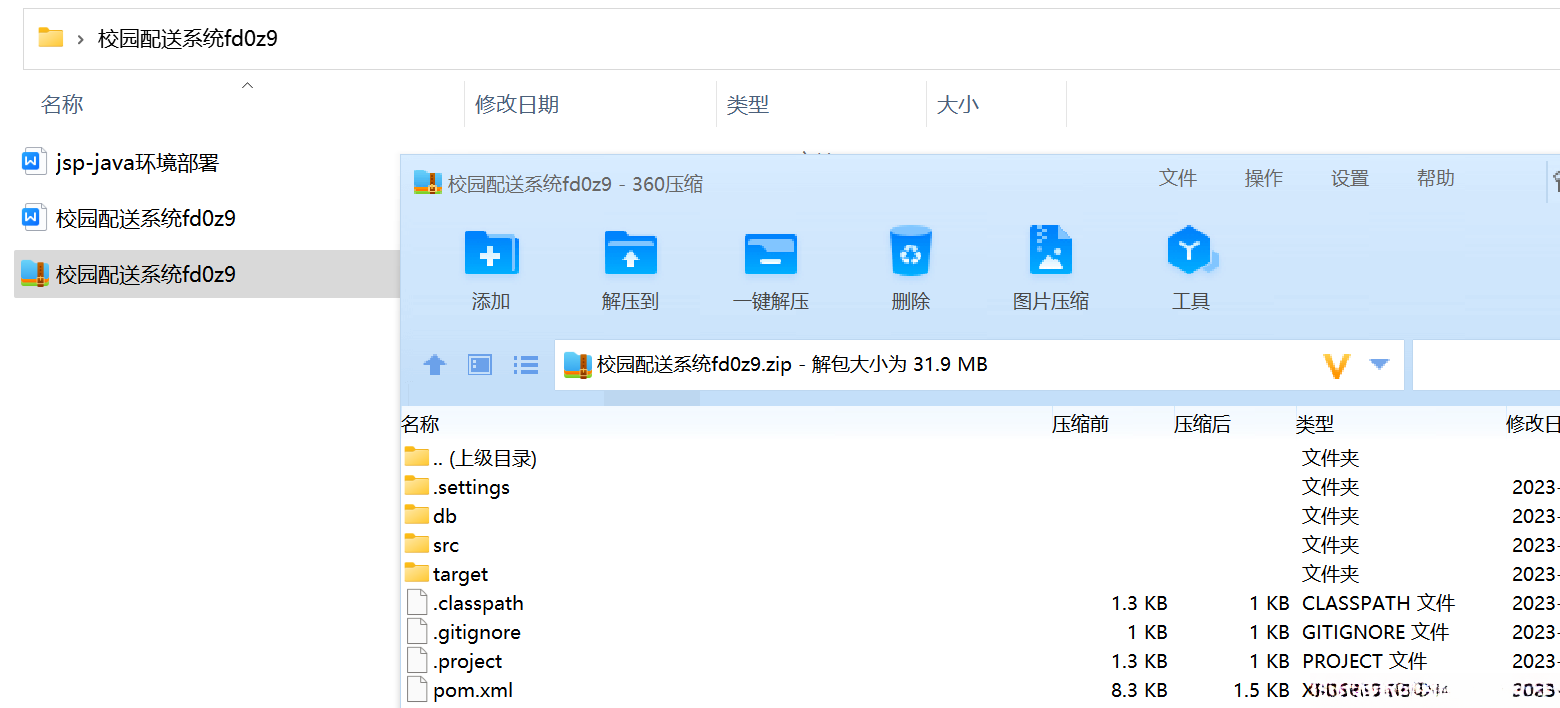This screenshot has height=708, width=1560.
Task: Open the 工具 (Tools) icon
Action: point(1191,250)
